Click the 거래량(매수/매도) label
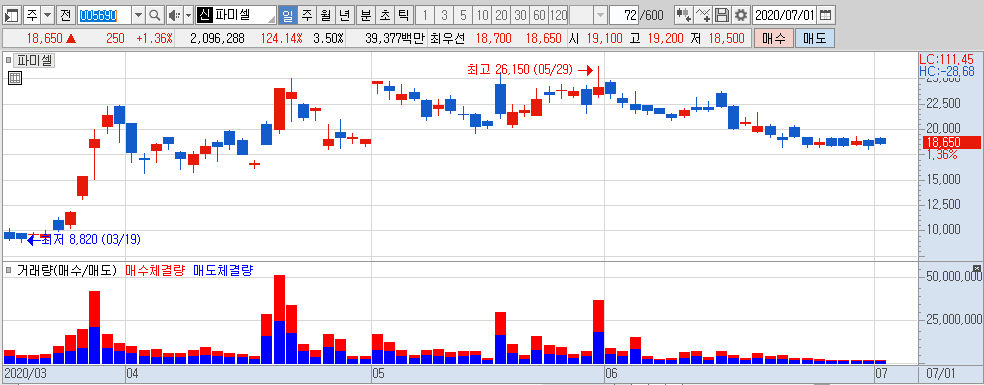 point(67,271)
